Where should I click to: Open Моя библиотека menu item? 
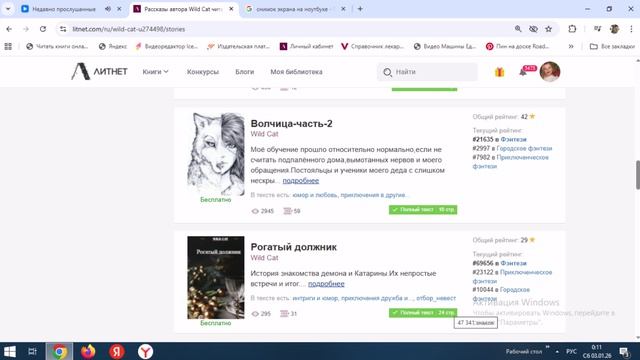click(296, 72)
